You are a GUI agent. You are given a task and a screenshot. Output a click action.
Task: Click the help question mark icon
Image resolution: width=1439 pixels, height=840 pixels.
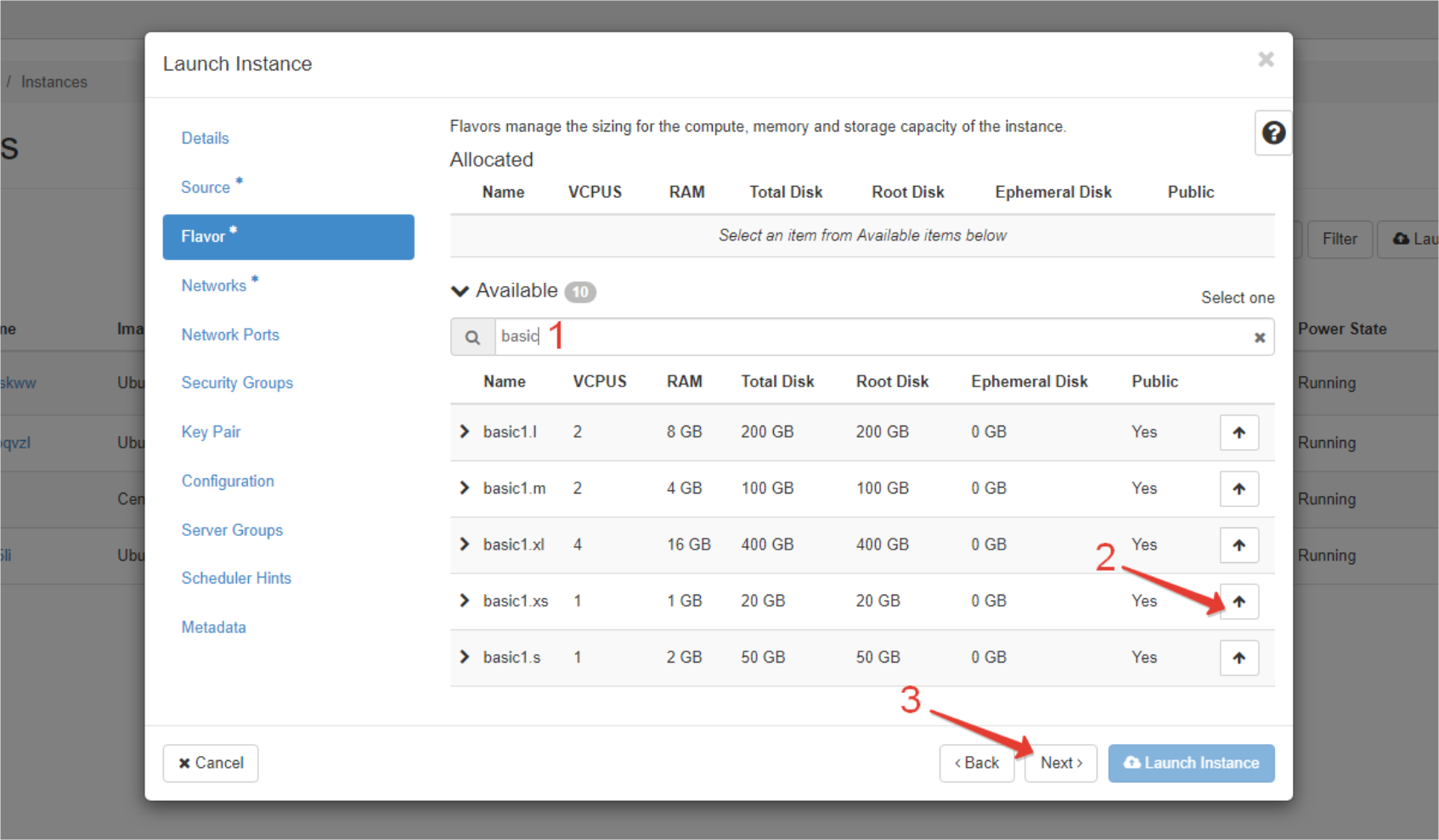click(1273, 133)
